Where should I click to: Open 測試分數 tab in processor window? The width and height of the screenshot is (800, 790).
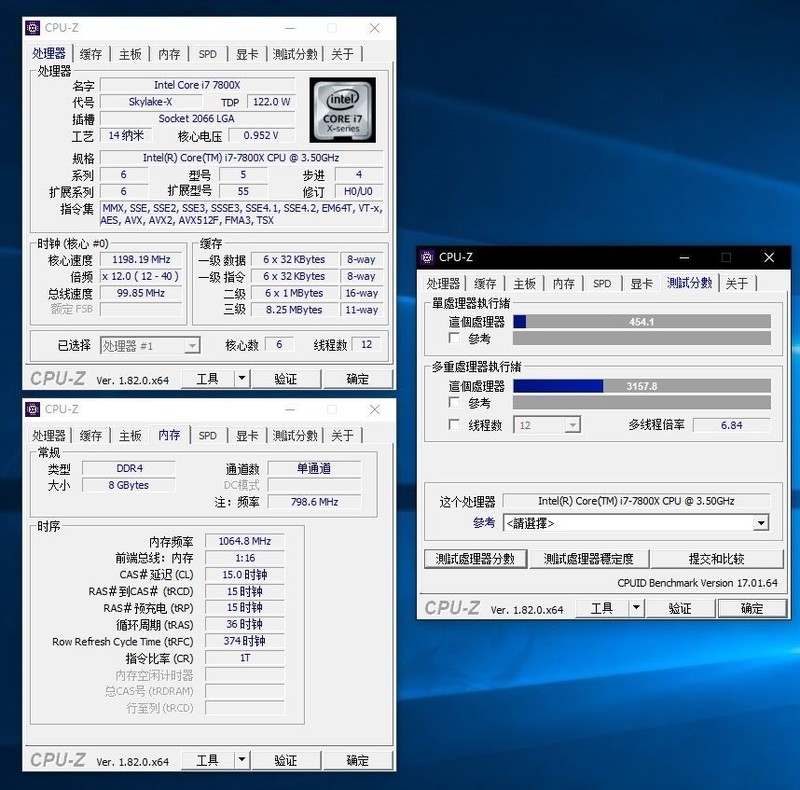click(x=295, y=54)
